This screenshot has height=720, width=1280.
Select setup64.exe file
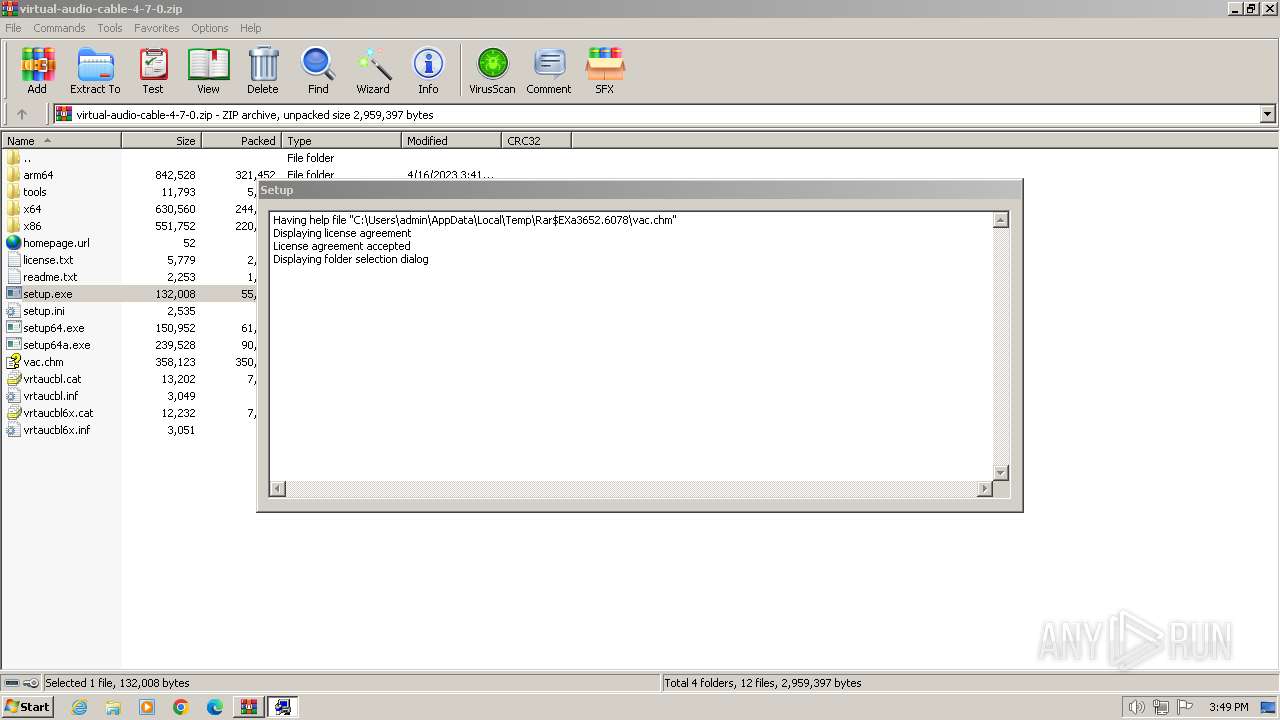tap(53, 328)
